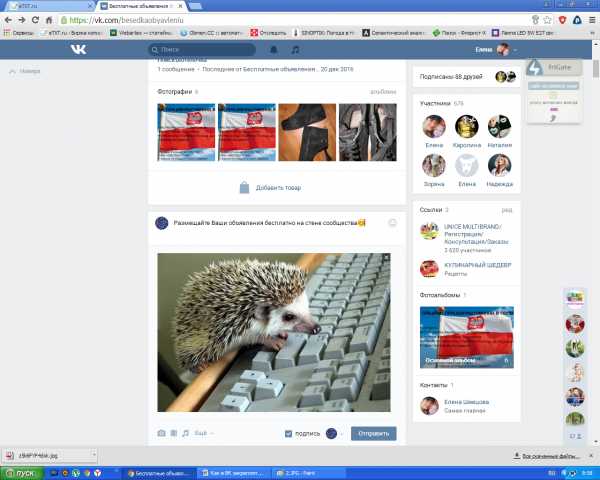Open the hedgehog on keyboard image
Screen dimensions: 600x480
[274, 333]
